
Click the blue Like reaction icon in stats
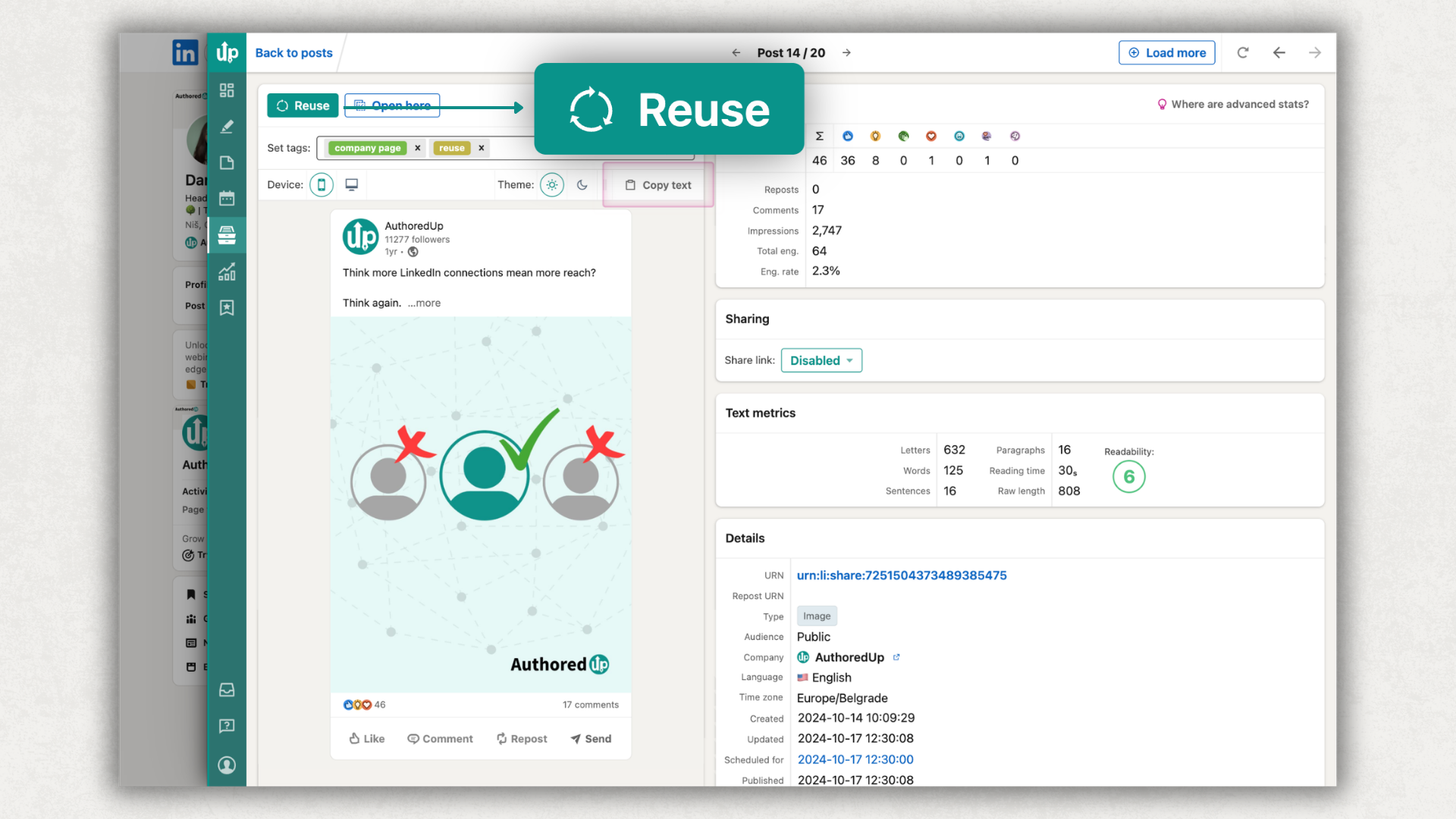[848, 136]
